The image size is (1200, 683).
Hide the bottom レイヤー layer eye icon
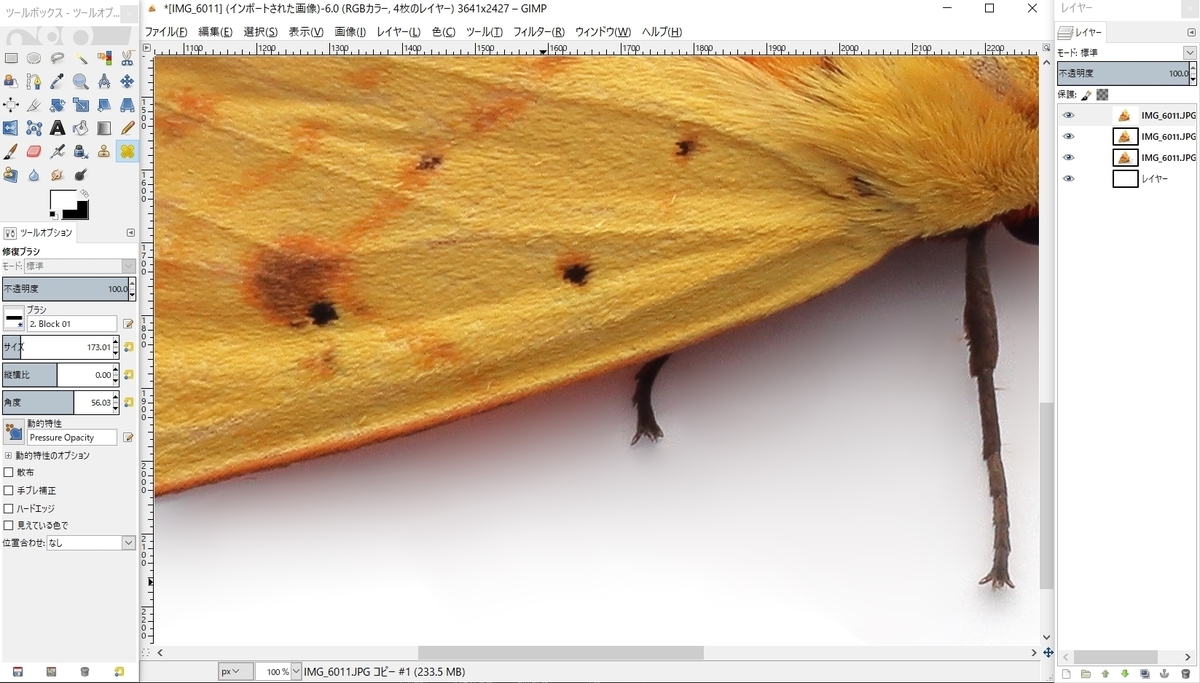[x=1069, y=179]
